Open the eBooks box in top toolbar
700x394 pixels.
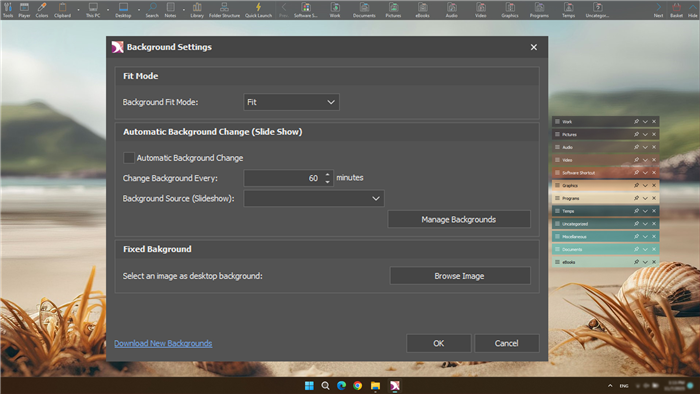422,10
